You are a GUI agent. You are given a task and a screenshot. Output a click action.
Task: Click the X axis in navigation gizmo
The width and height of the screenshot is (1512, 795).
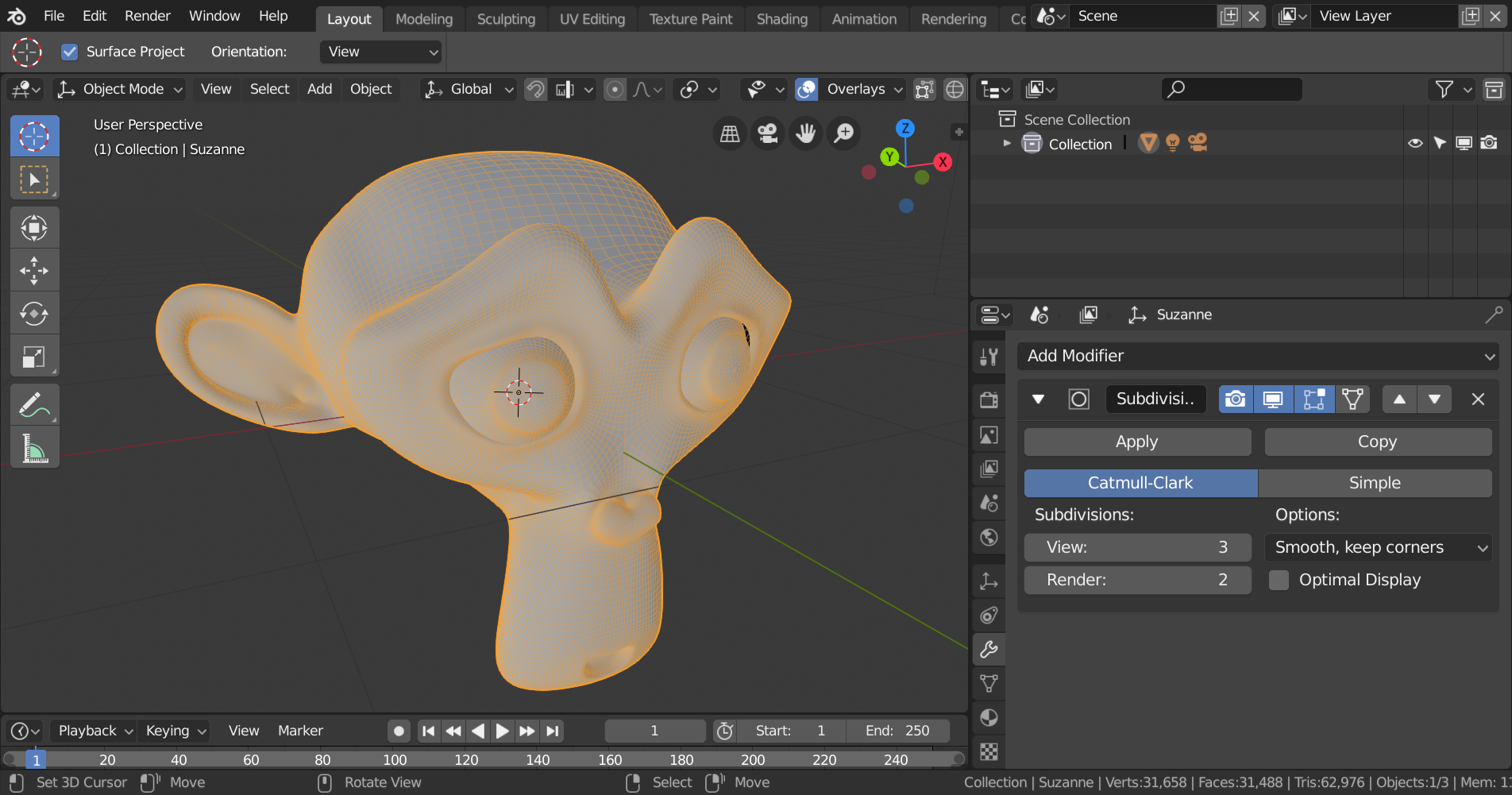pyautogui.click(x=943, y=162)
